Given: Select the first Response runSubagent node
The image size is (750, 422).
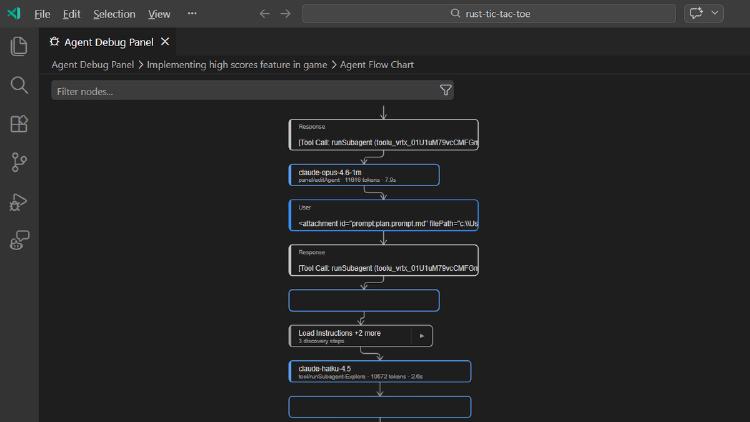Looking at the screenshot, I should (384, 134).
